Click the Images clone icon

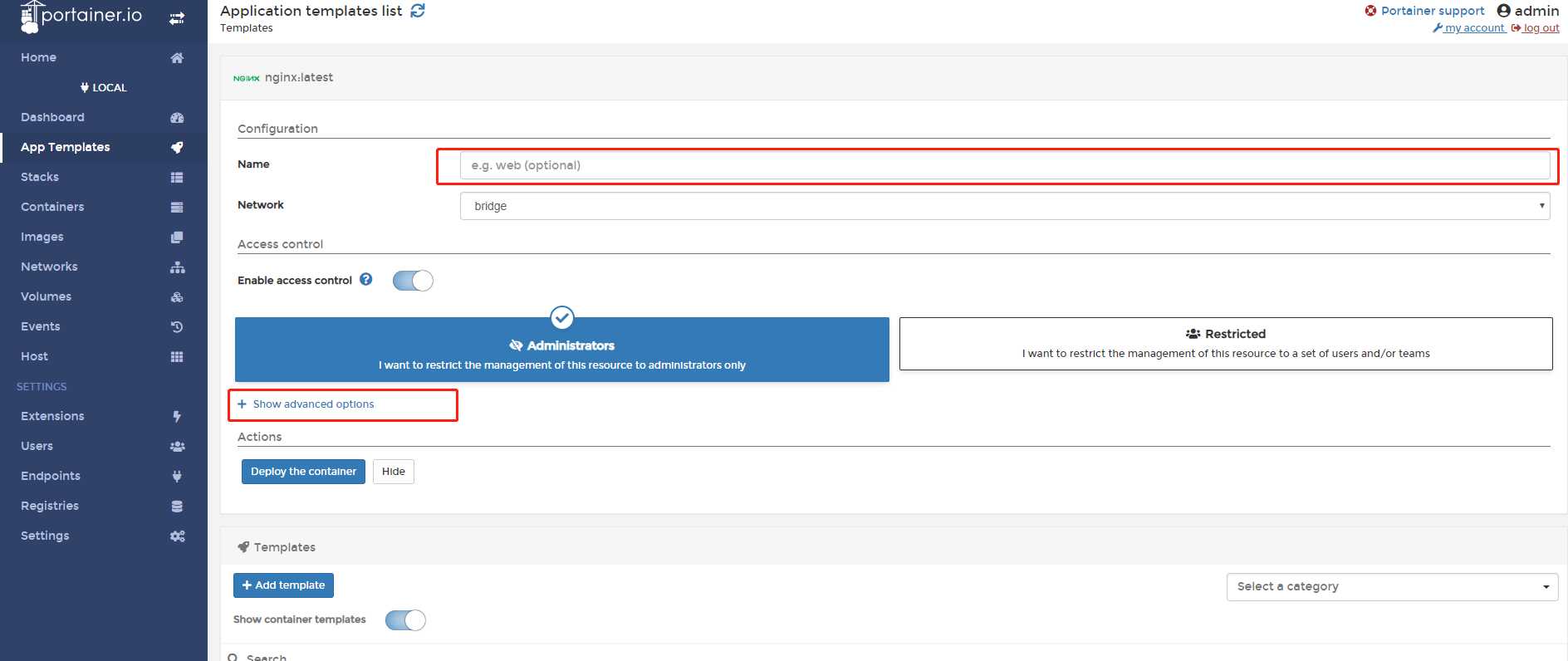[x=177, y=237]
